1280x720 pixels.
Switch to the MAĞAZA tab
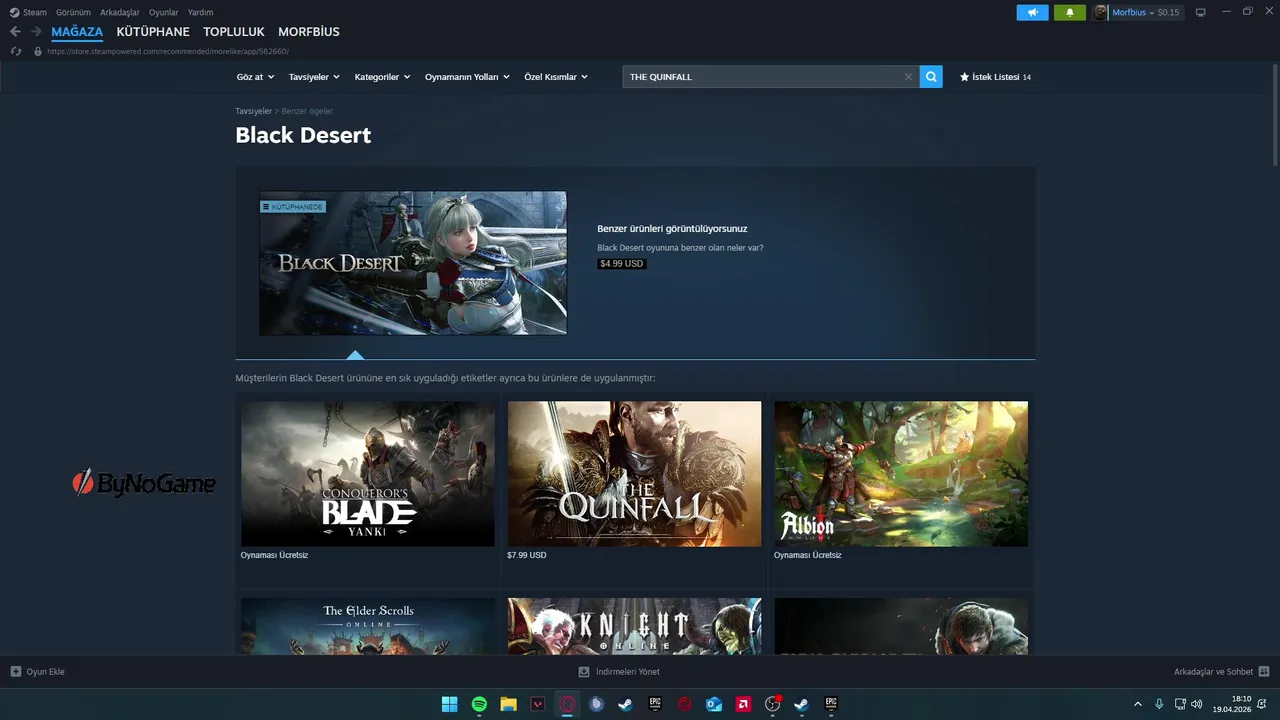[77, 32]
